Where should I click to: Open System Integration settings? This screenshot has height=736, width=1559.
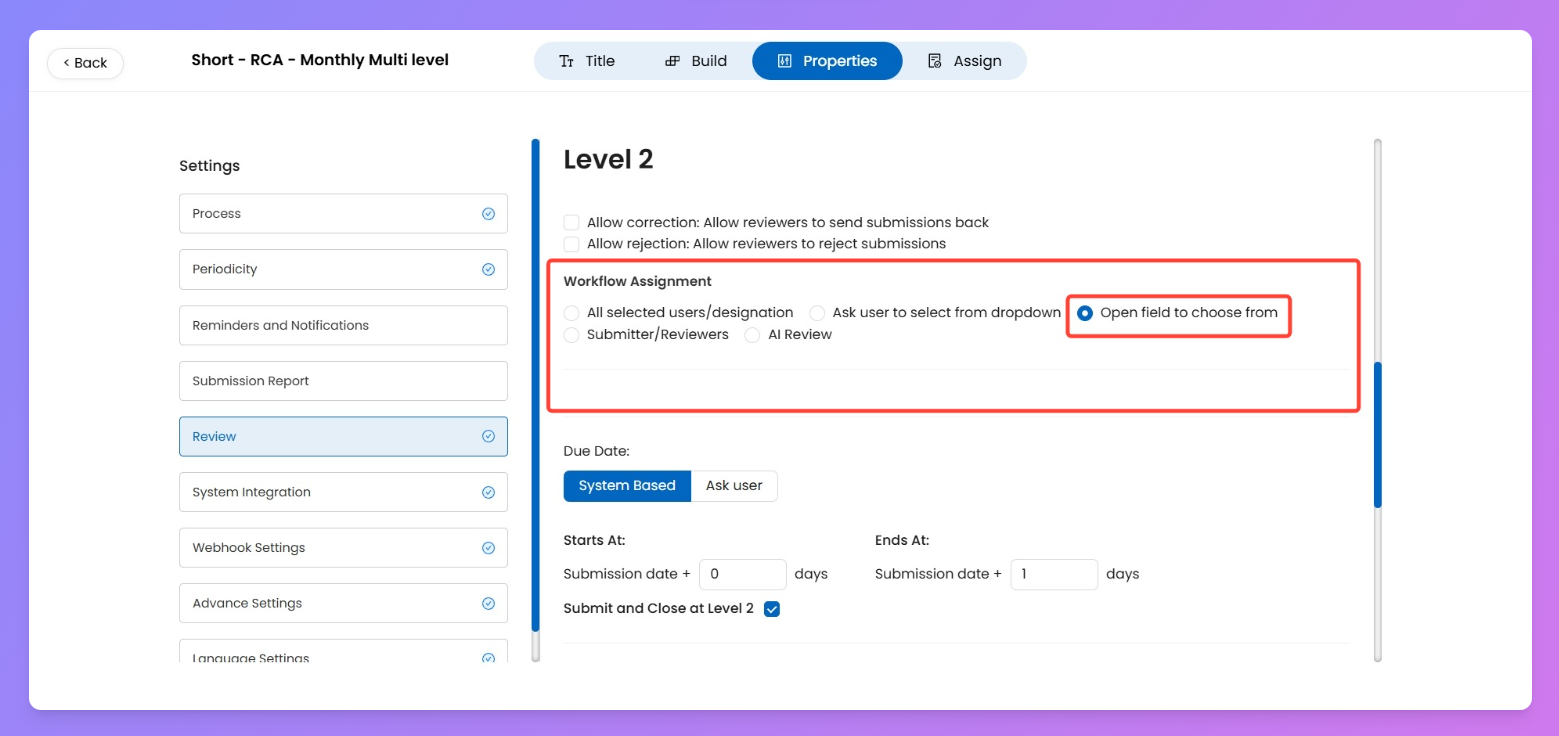(x=343, y=493)
